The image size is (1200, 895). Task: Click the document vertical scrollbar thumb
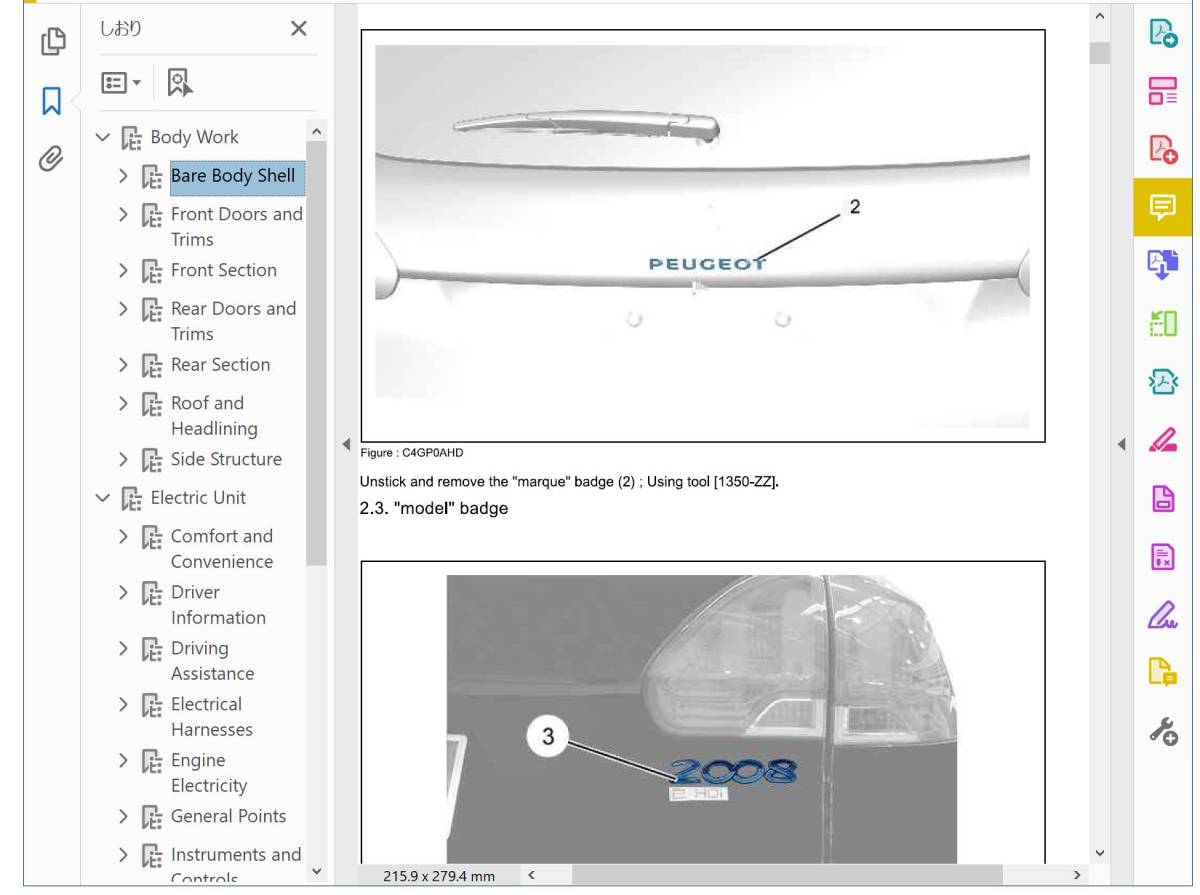1100,52
